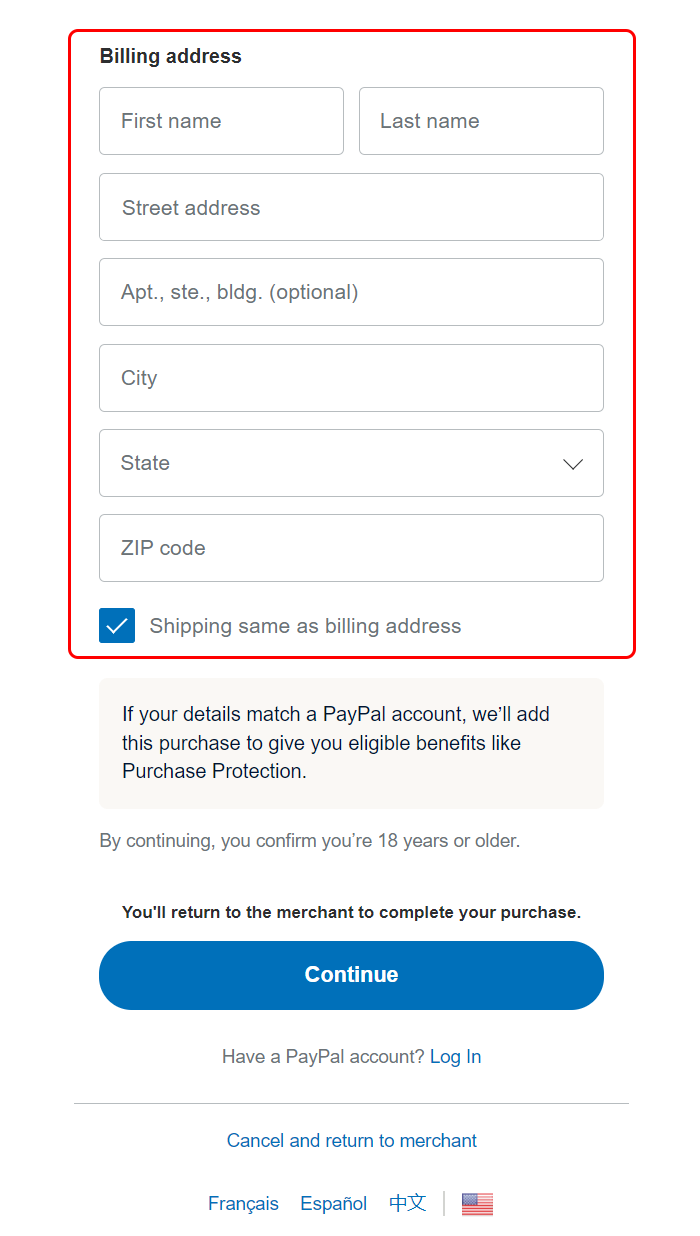Screen dimensions: 700x1236
Task: Switch language to 中文
Action: (407, 1203)
